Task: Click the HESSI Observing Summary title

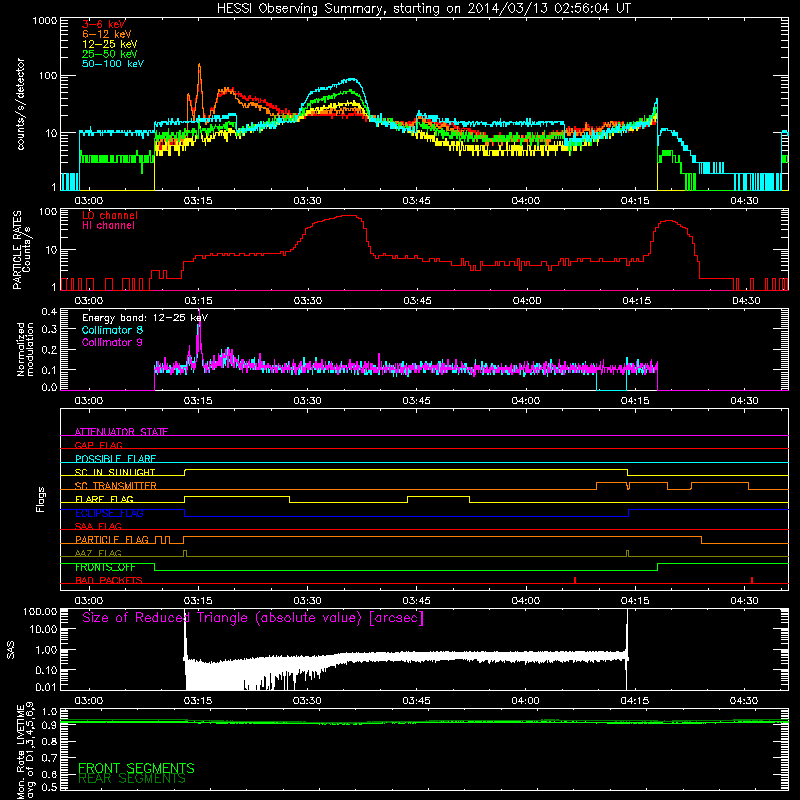Action: tap(424, 9)
